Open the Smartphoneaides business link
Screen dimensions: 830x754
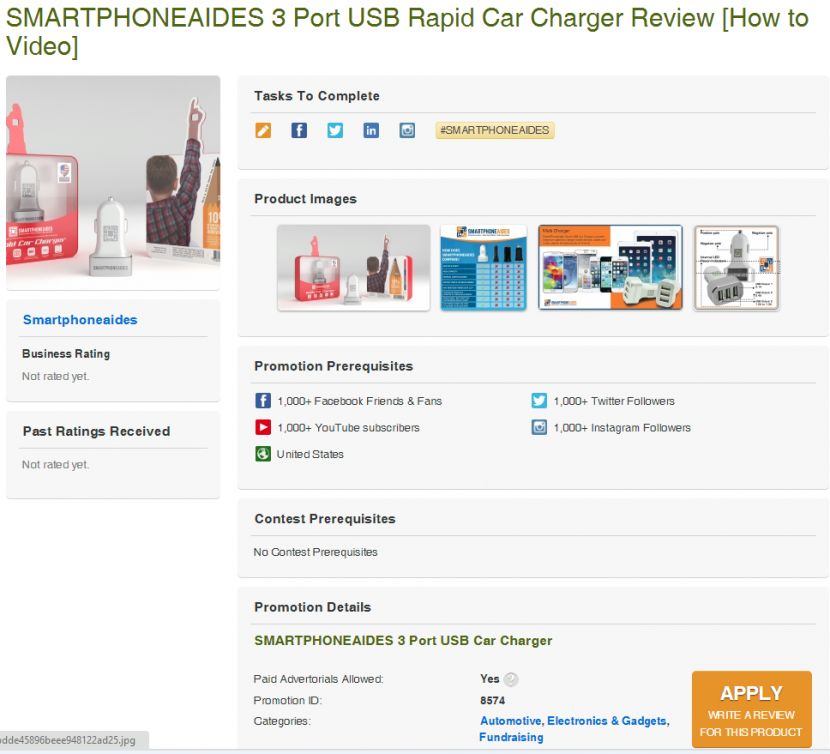point(80,320)
